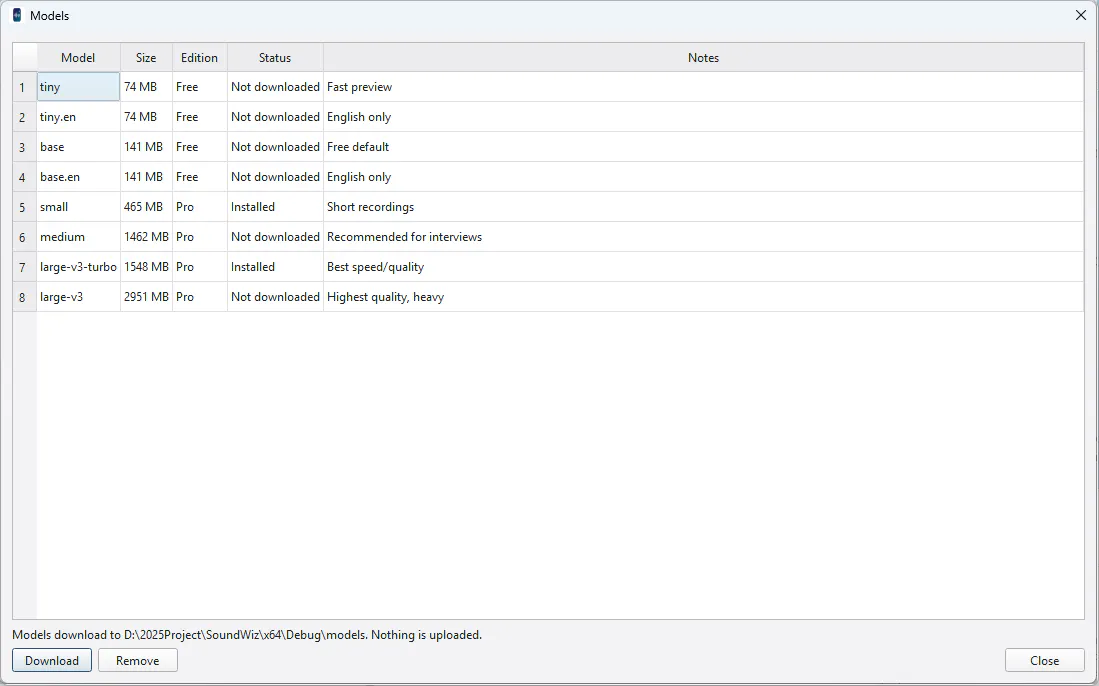
Task: Click the '1548 MB' size cell
Action: tap(146, 267)
